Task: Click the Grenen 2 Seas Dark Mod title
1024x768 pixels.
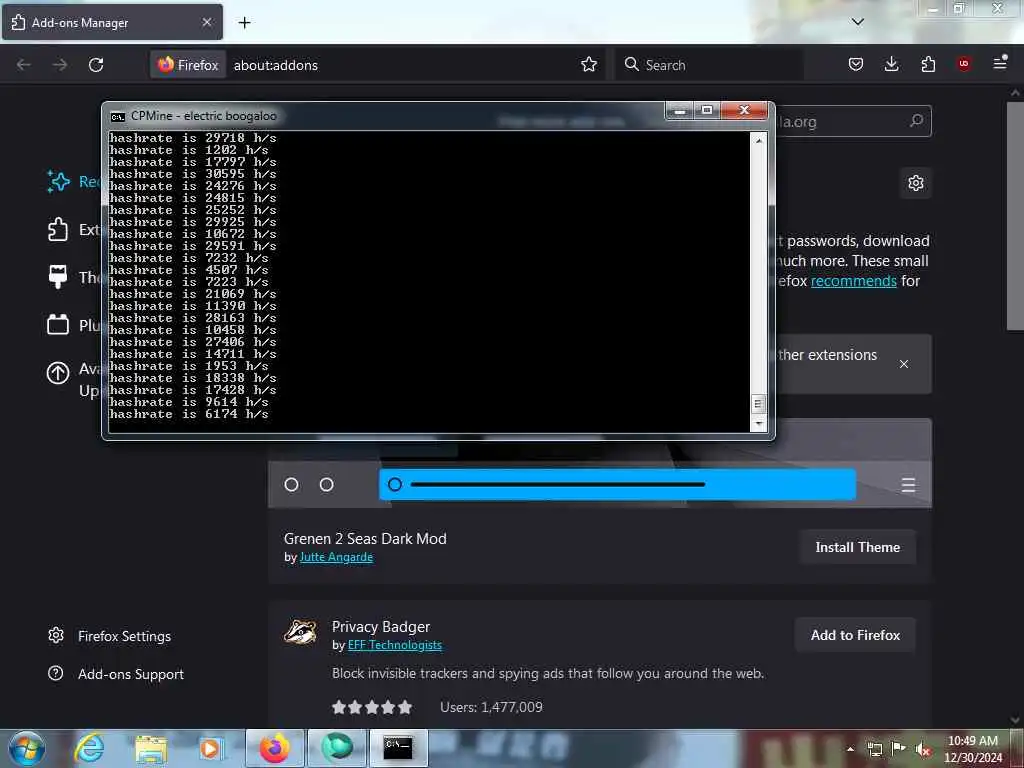Action: click(365, 539)
